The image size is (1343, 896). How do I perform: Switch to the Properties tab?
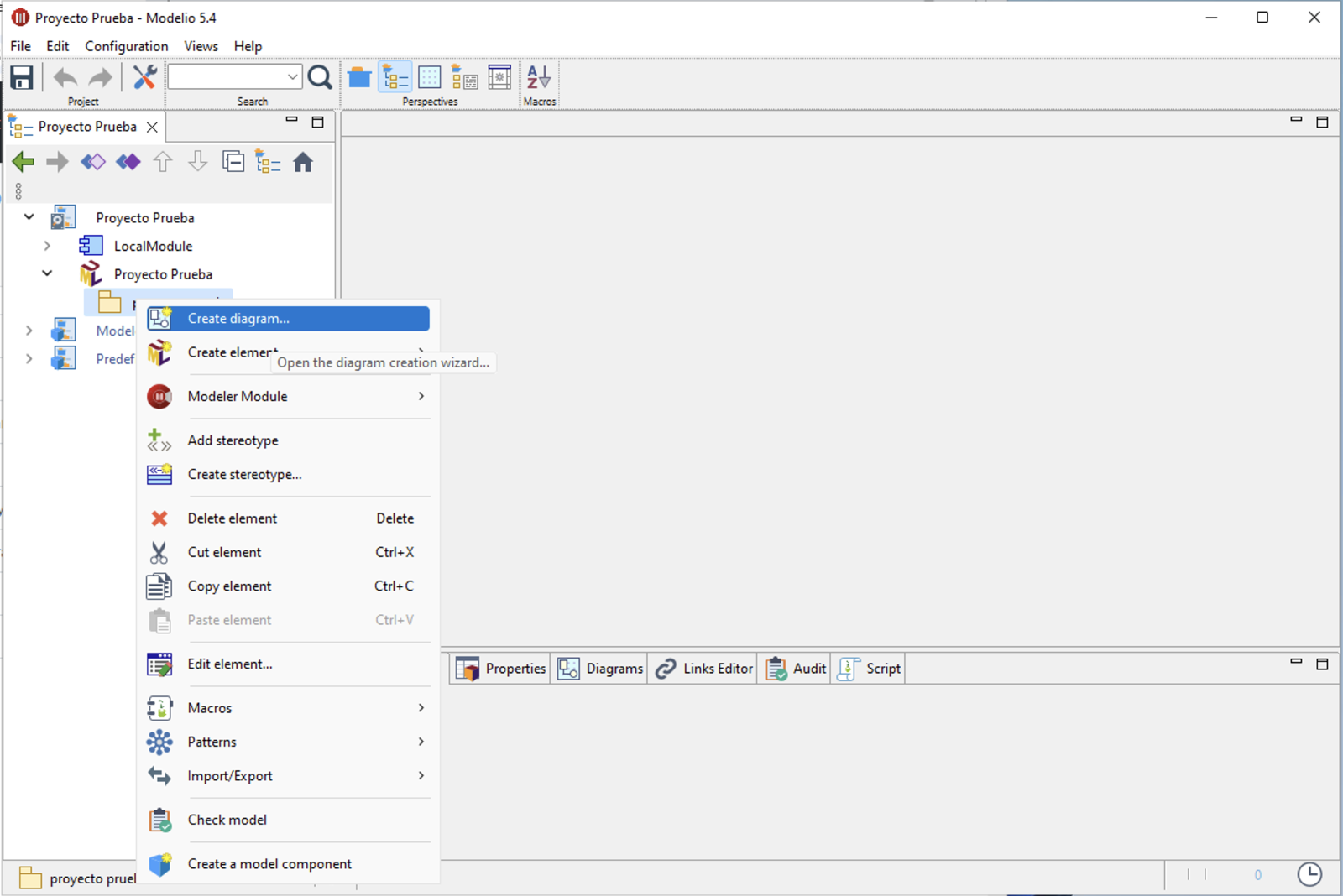coord(500,669)
